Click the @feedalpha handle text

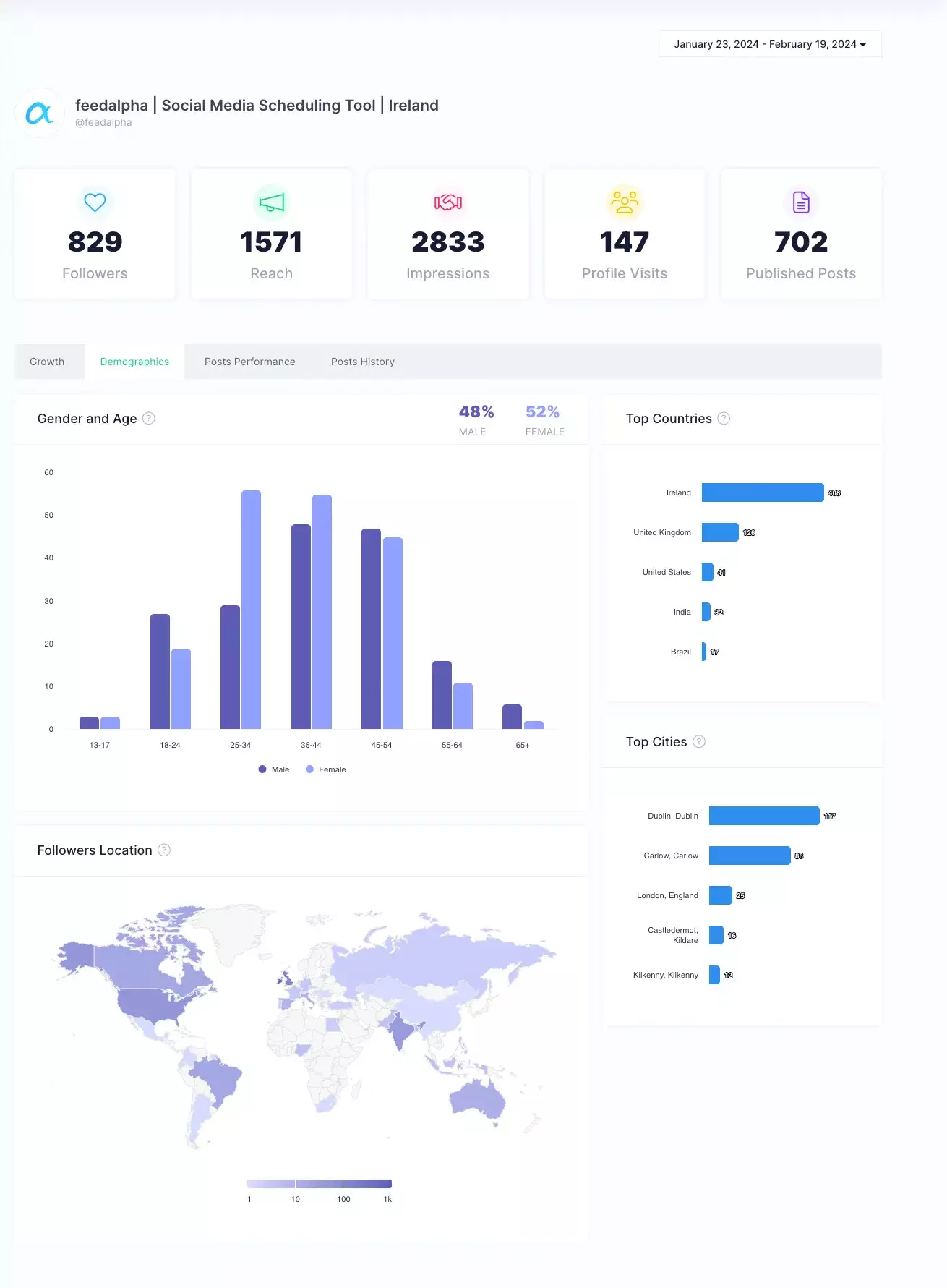pos(103,122)
